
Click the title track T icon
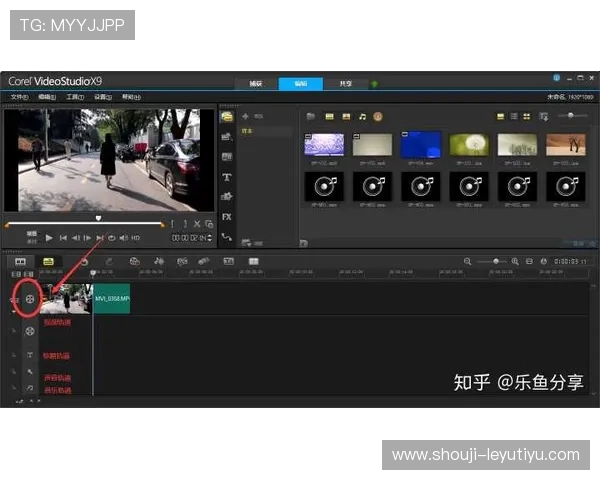tap(30, 355)
